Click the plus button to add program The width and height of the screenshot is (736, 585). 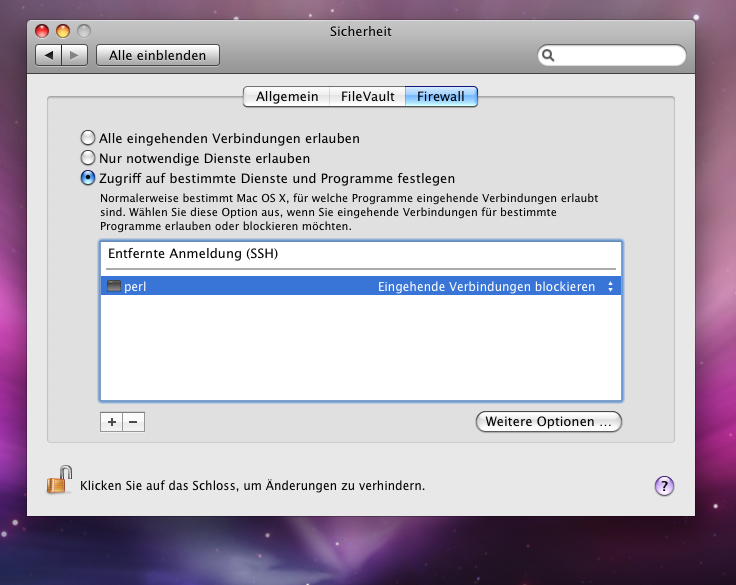(111, 422)
